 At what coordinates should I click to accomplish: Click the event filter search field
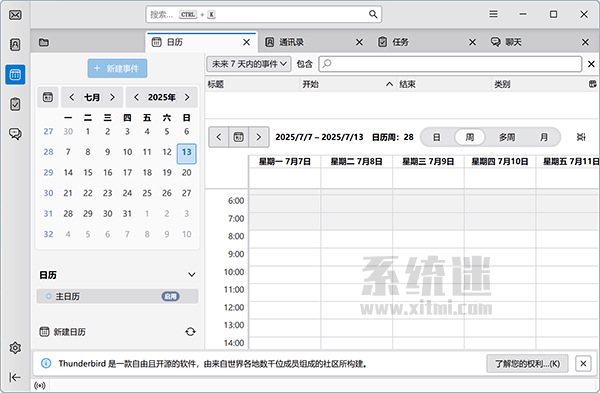click(x=450, y=64)
